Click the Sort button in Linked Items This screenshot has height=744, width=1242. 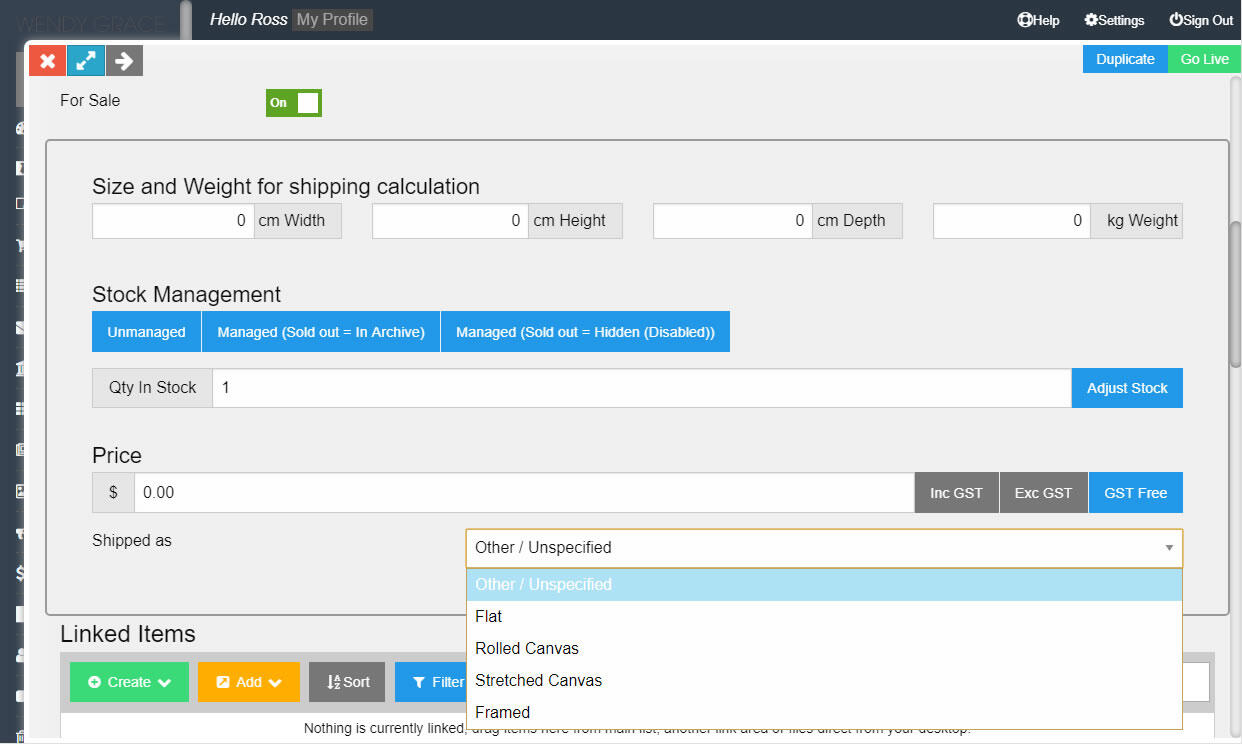(x=347, y=682)
